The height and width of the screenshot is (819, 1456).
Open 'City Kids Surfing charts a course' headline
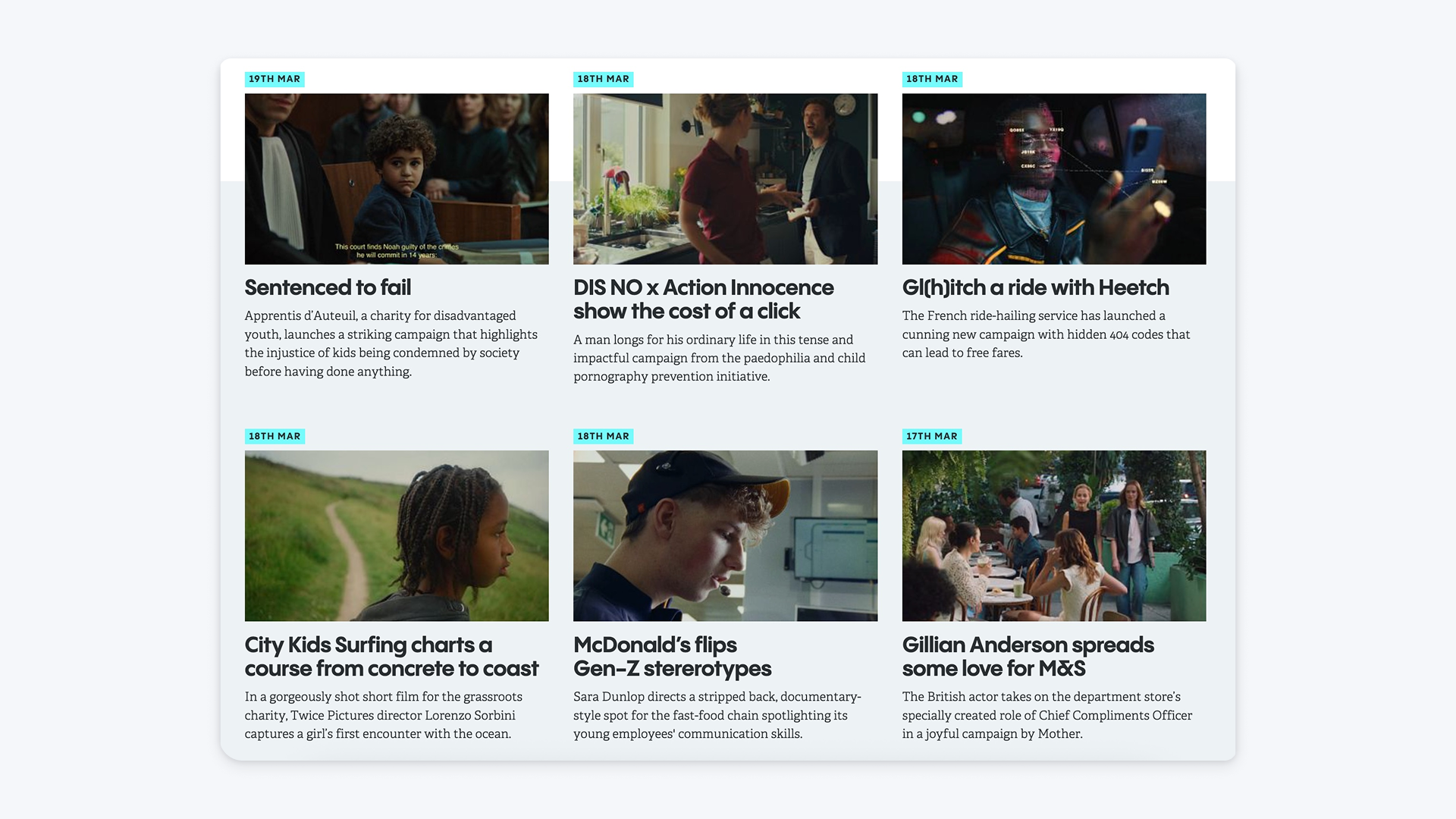(391, 656)
